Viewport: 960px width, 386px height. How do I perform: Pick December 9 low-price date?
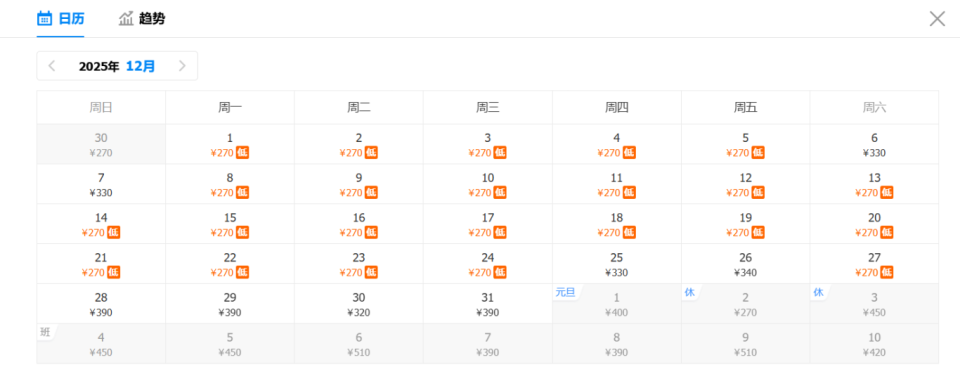click(359, 184)
